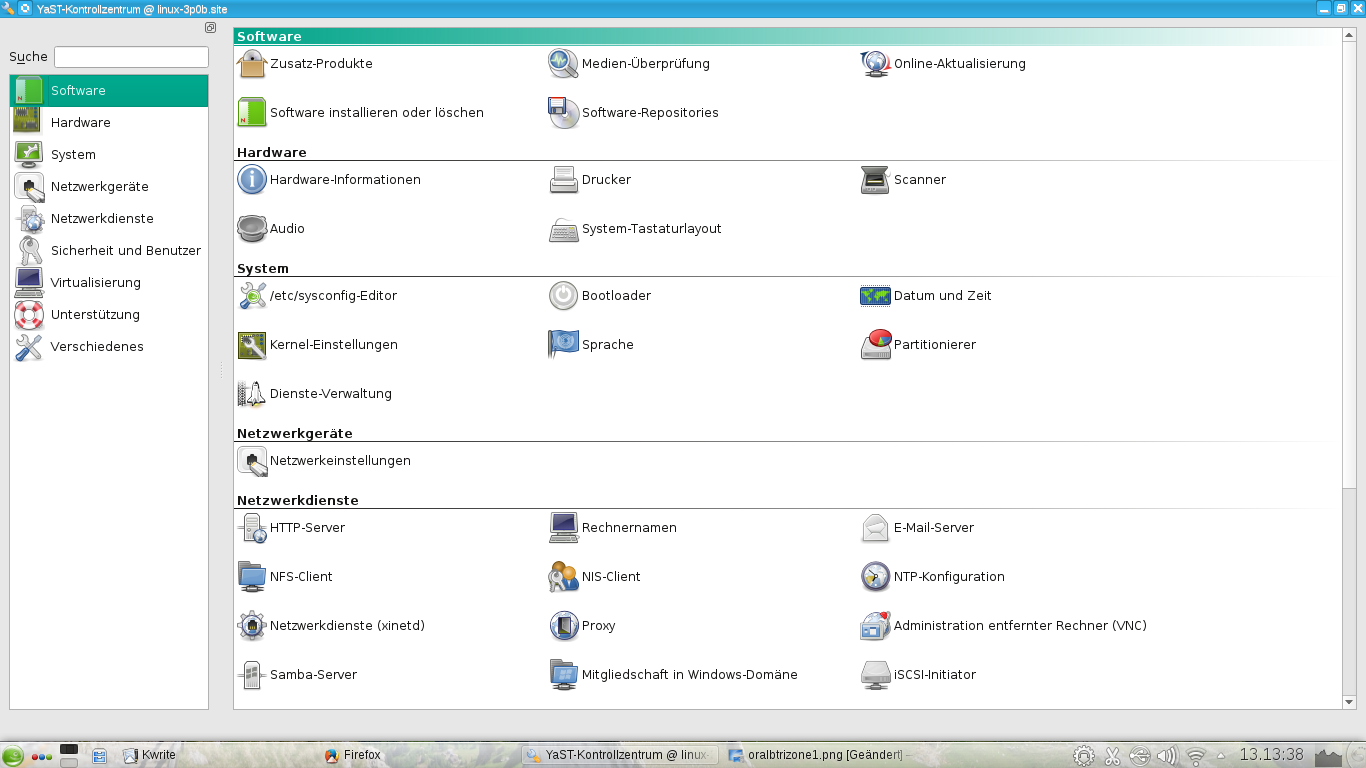The width and height of the screenshot is (1366, 768).
Task: Click the Scanner module icon
Action: 875,180
